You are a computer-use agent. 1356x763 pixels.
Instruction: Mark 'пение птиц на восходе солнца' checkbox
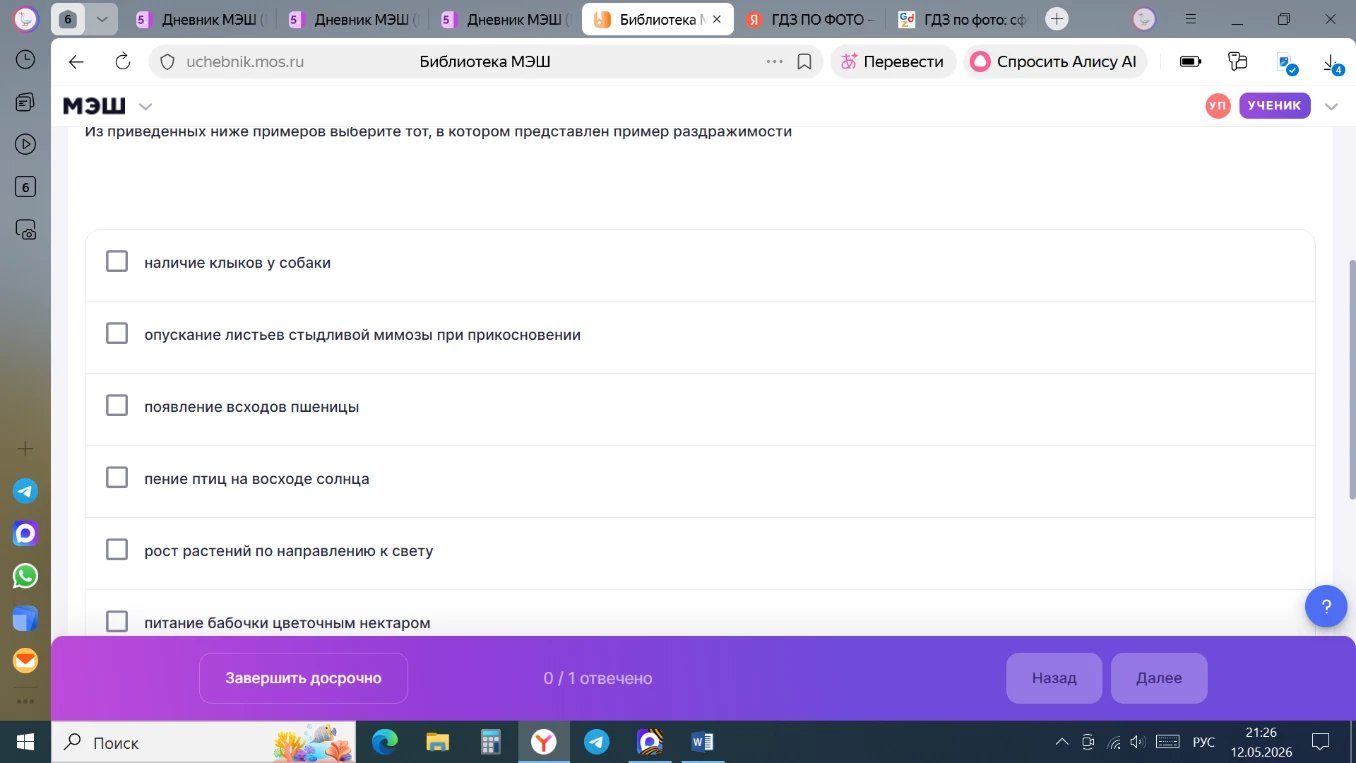pyautogui.click(x=117, y=478)
